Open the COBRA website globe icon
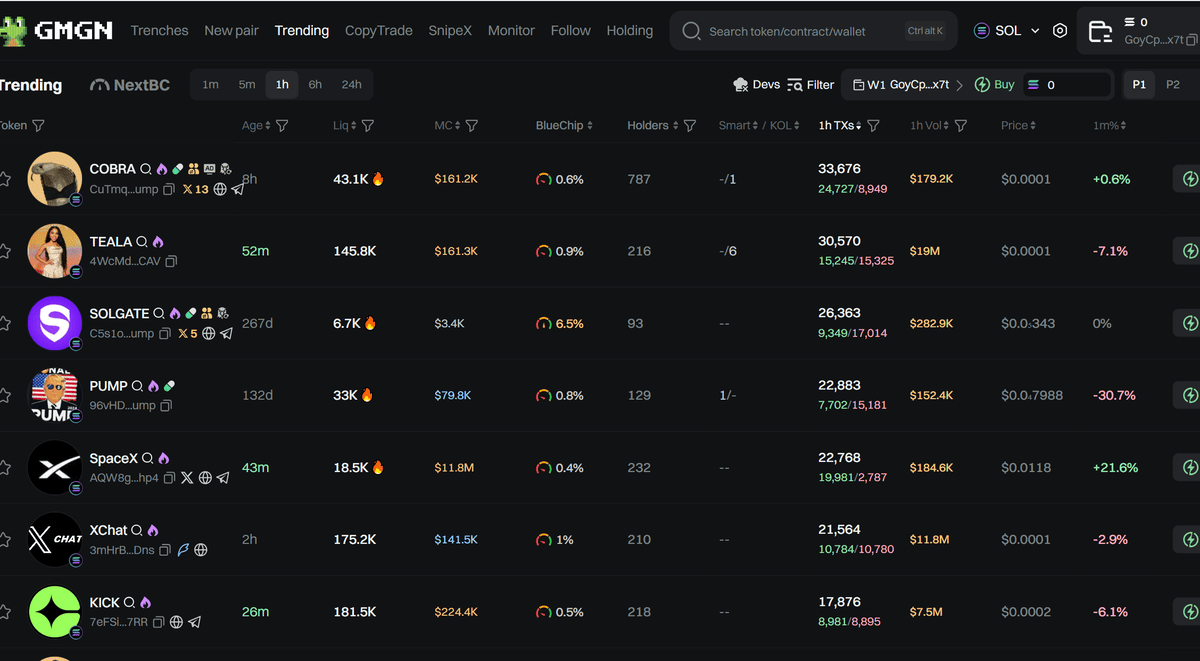The height and width of the screenshot is (661, 1200). (220, 189)
